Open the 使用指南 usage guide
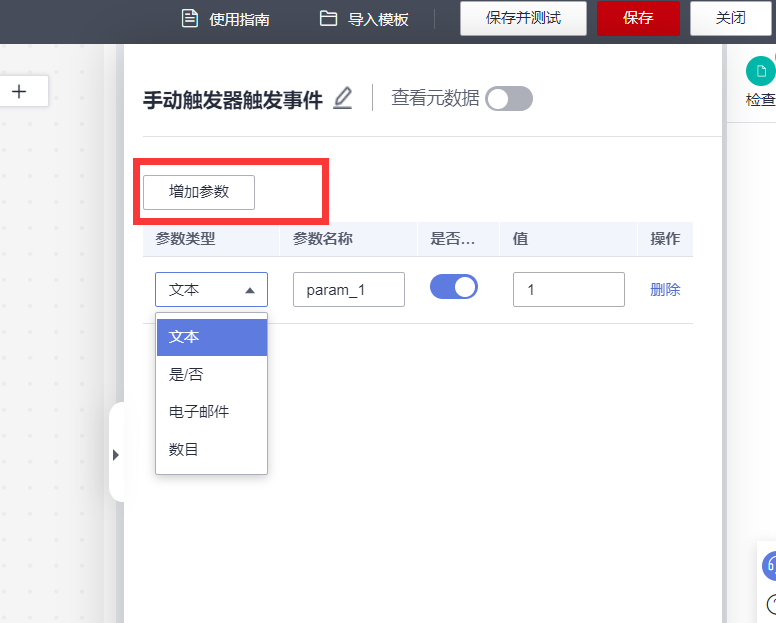The image size is (776, 623). (226, 19)
